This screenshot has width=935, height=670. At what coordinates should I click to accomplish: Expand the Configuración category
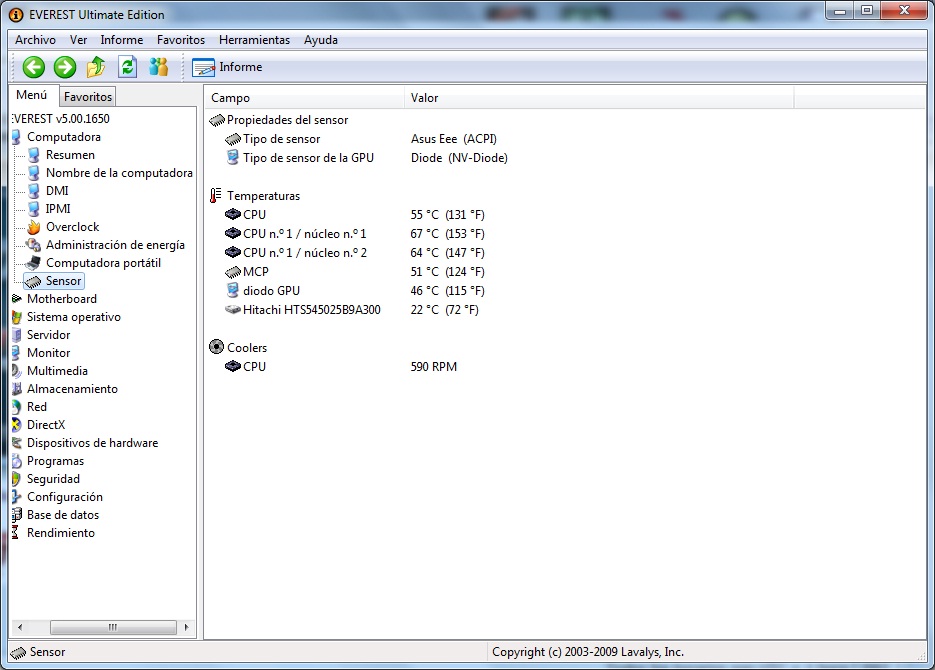(64, 497)
